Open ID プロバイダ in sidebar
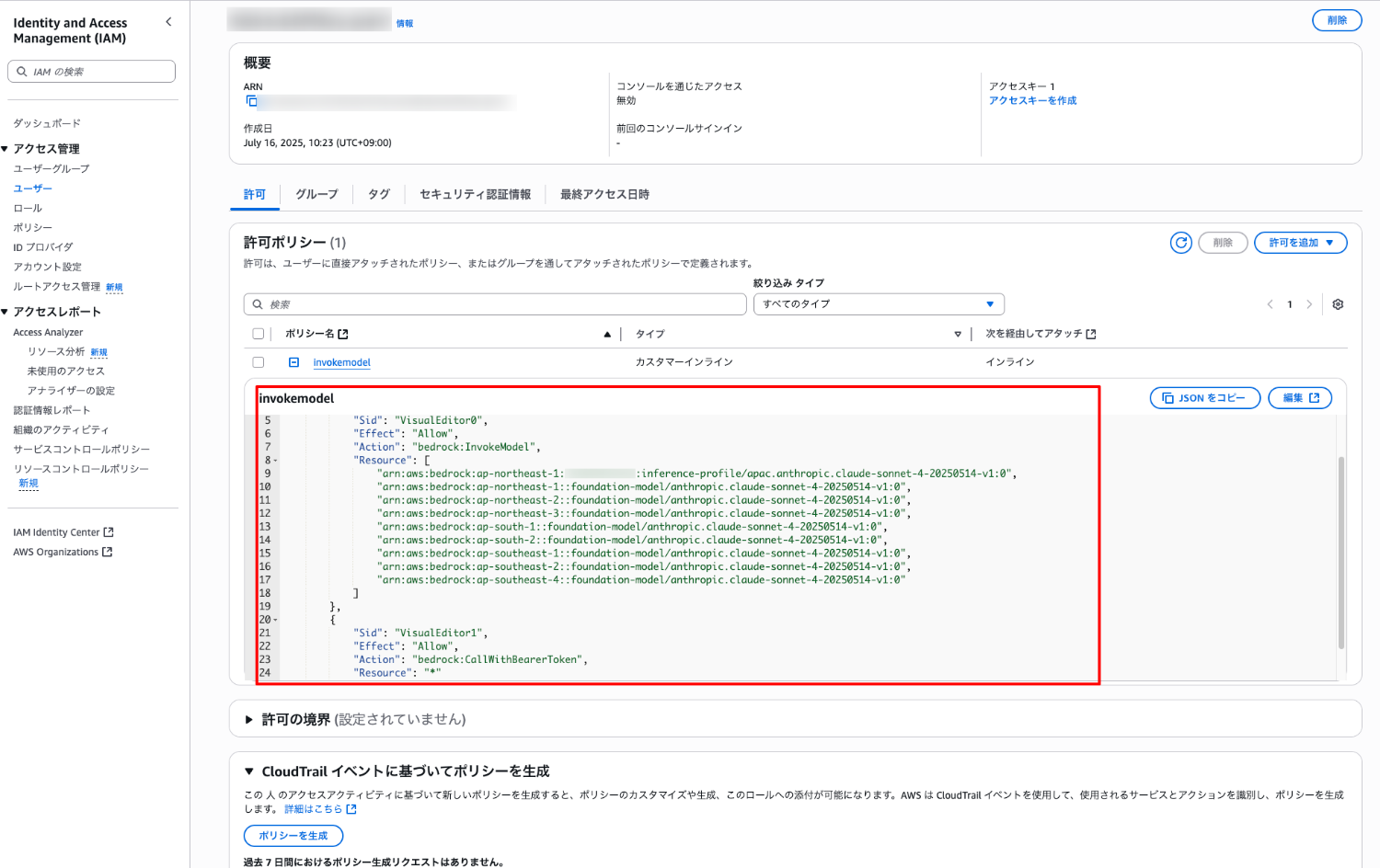This screenshot has width=1380, height=868. pyautogui.click(x=43, y=247)
